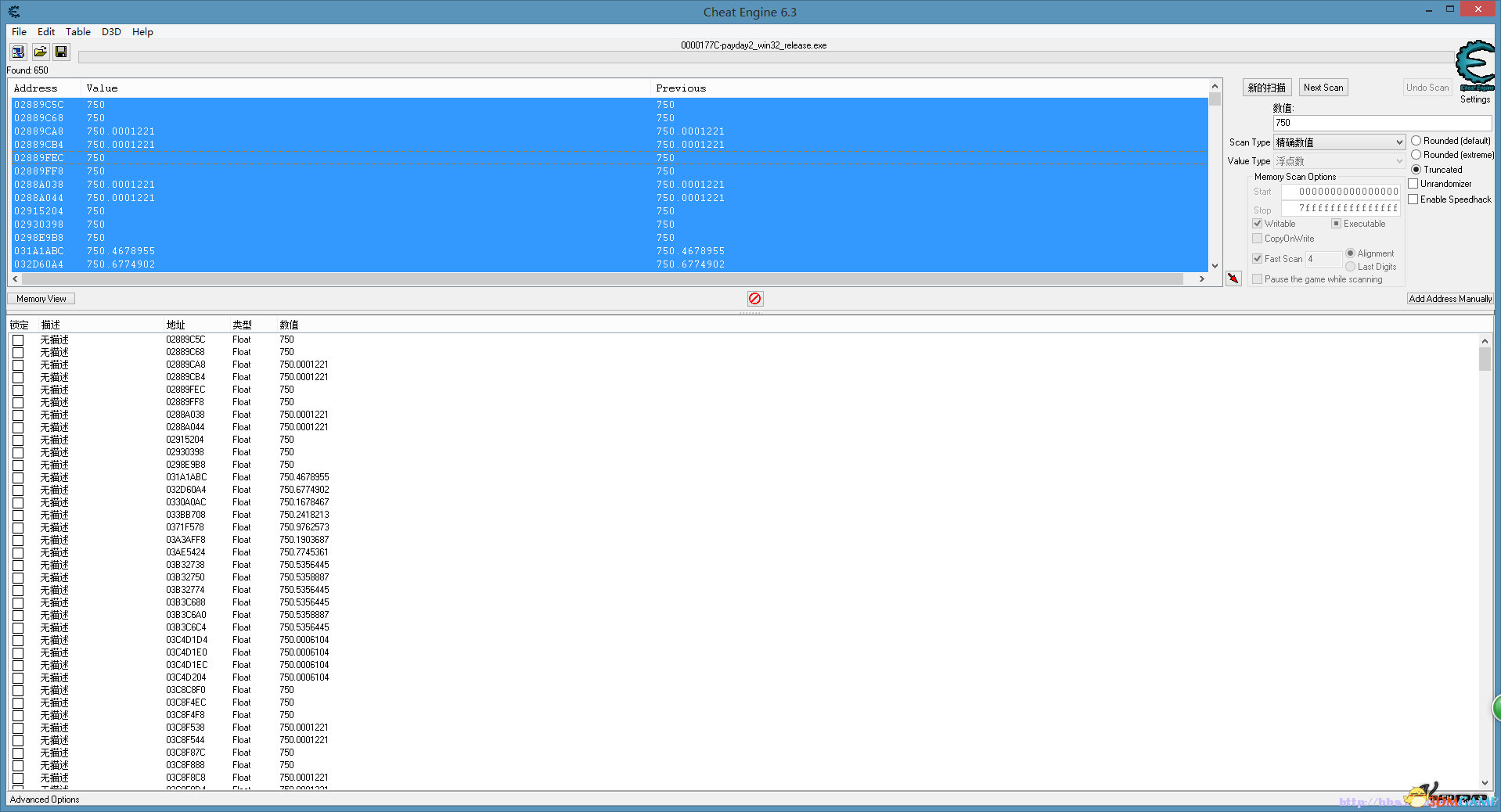Open Settings under the logo

point(1475,99)
